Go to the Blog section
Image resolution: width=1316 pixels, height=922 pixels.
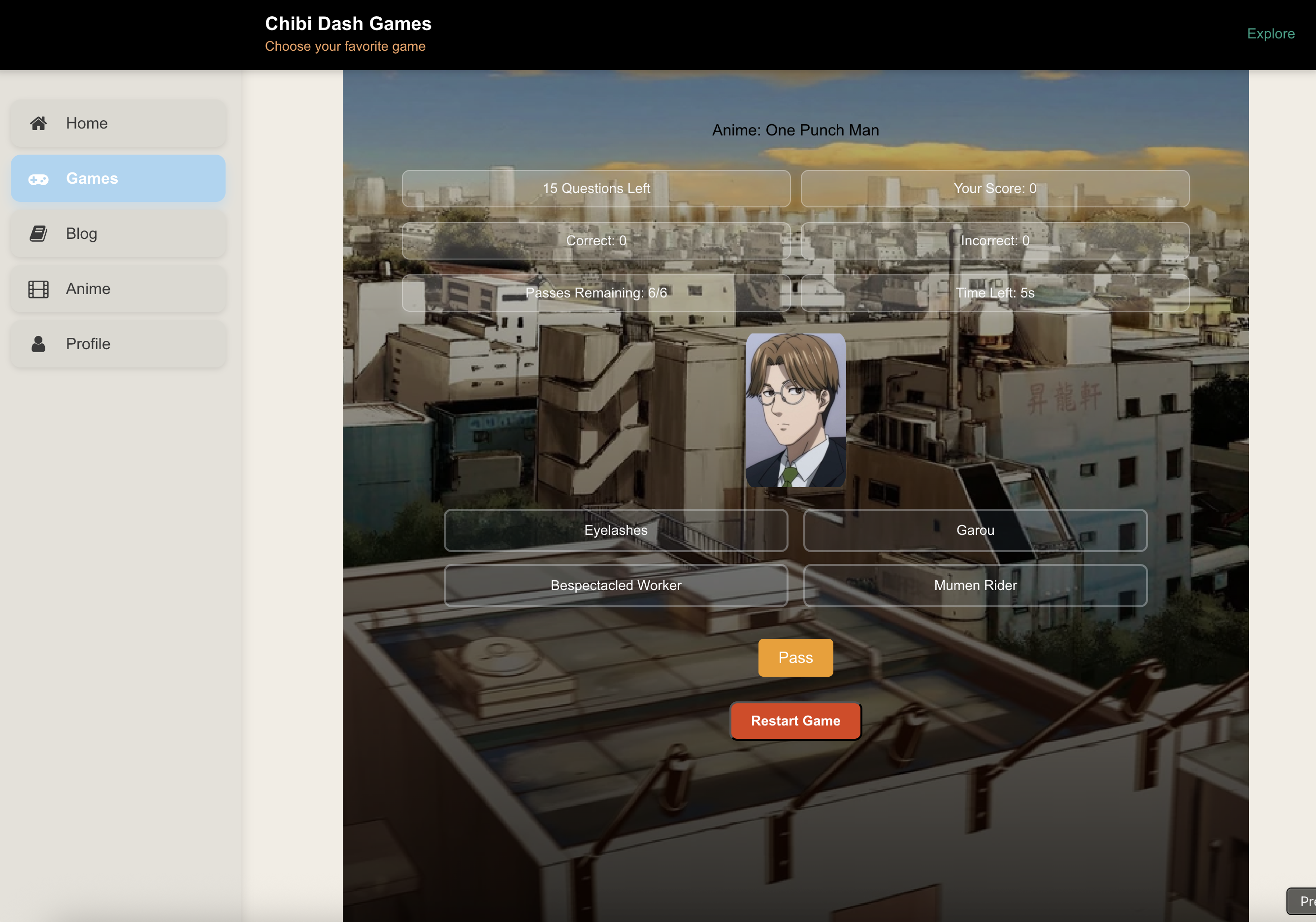tap(81, 234)
